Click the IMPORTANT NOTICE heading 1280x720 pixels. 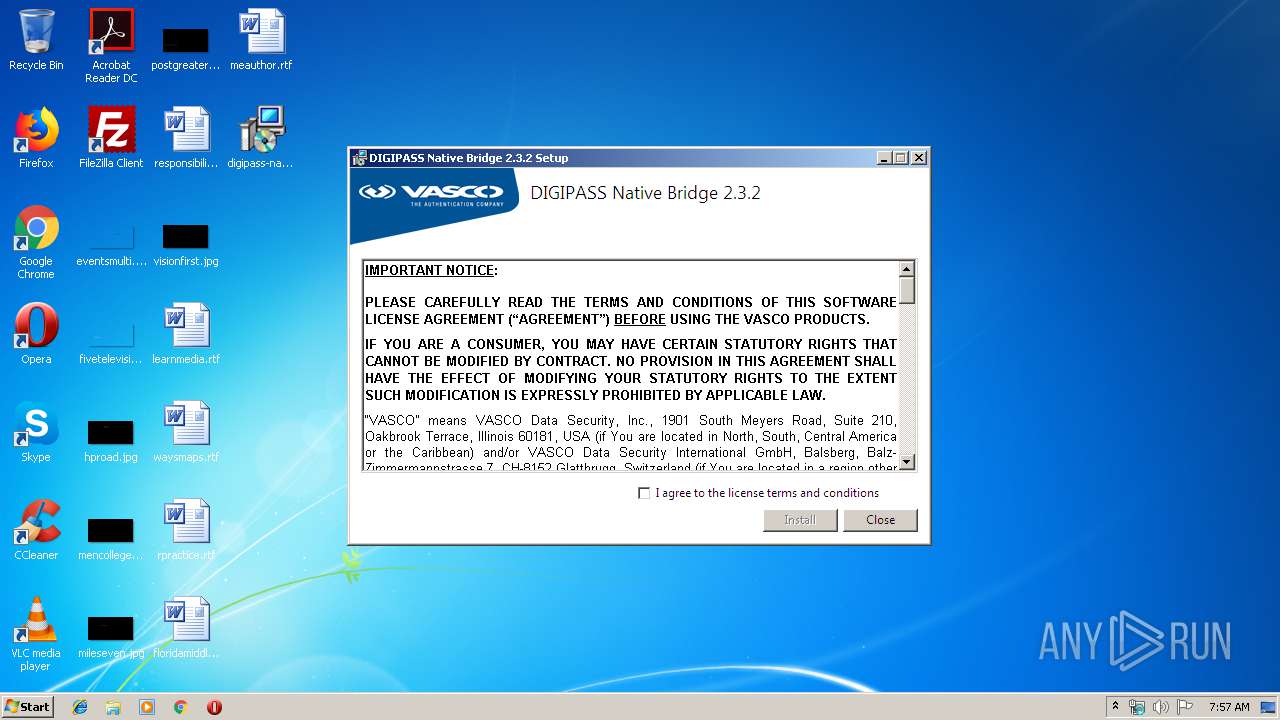(x=431, y=270)
